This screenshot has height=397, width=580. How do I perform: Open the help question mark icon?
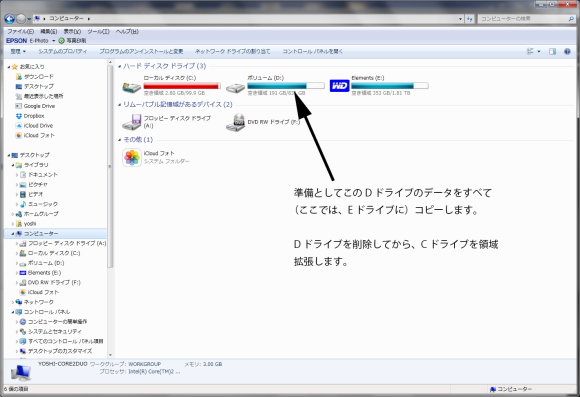pos(567,51)
